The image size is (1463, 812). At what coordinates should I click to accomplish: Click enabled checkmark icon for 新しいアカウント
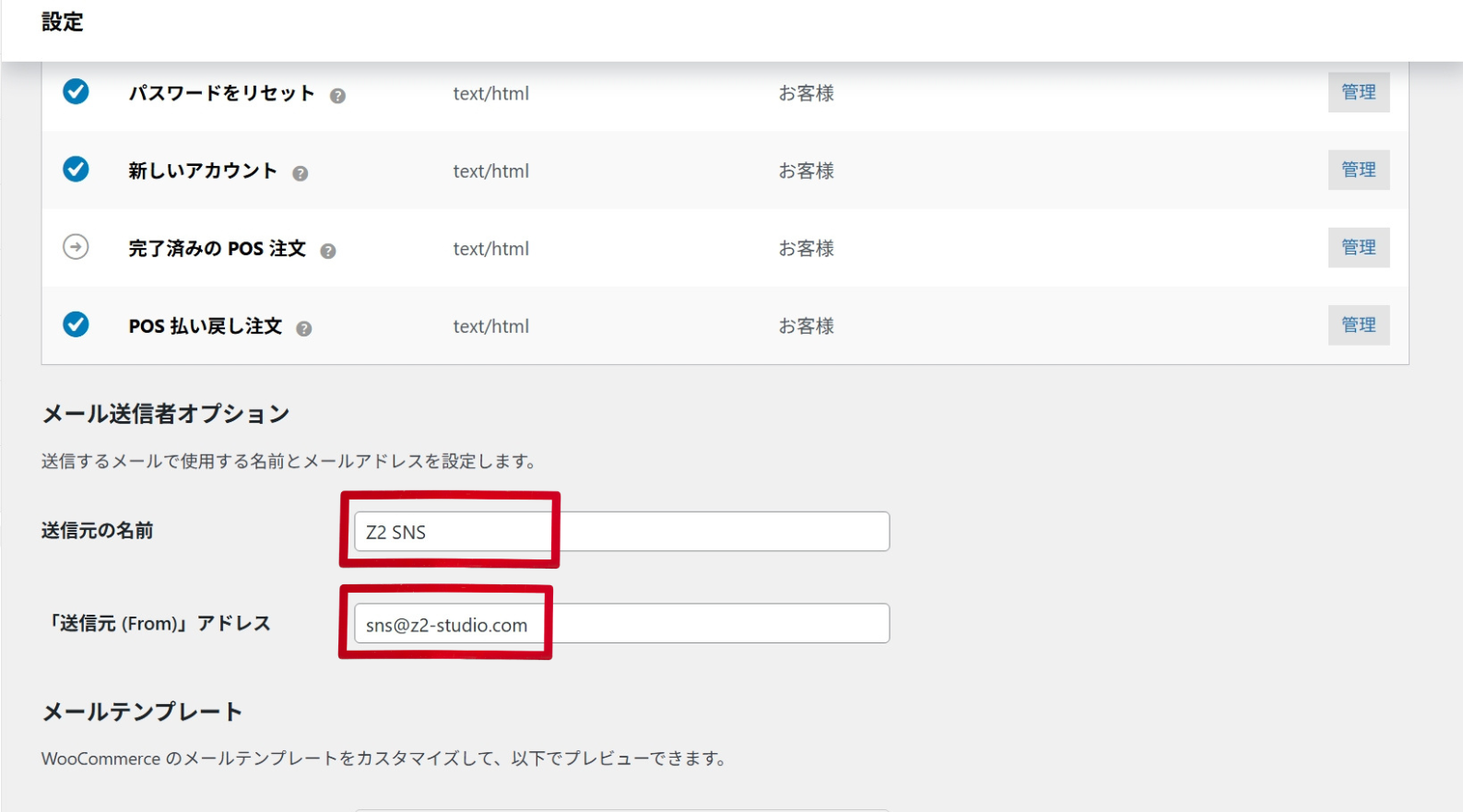[x=76, y=170]
